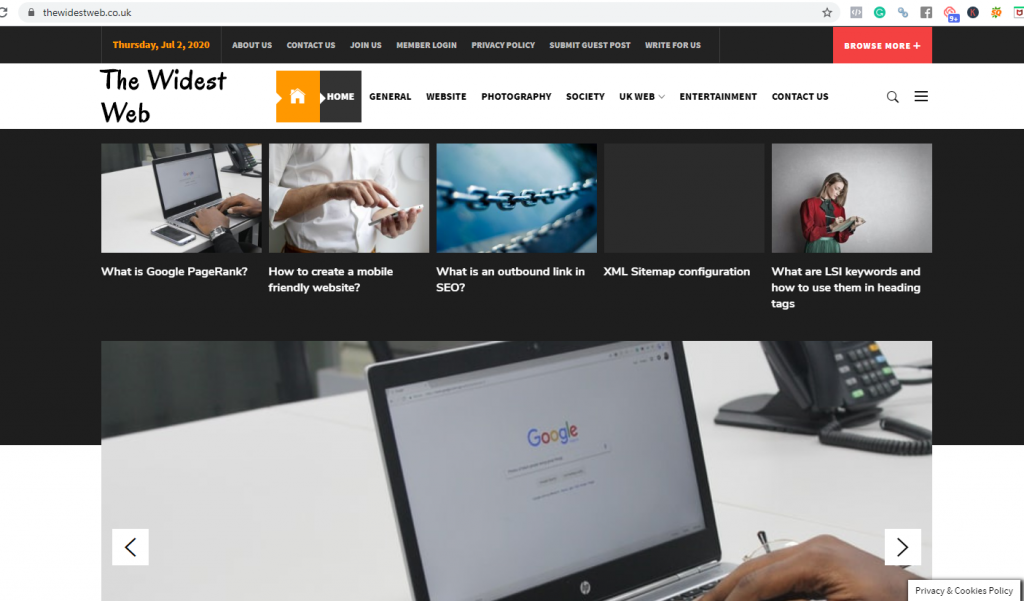Open top bar Contact Us link
This screenshot has width=1024, height=601.
pos(311,45)
